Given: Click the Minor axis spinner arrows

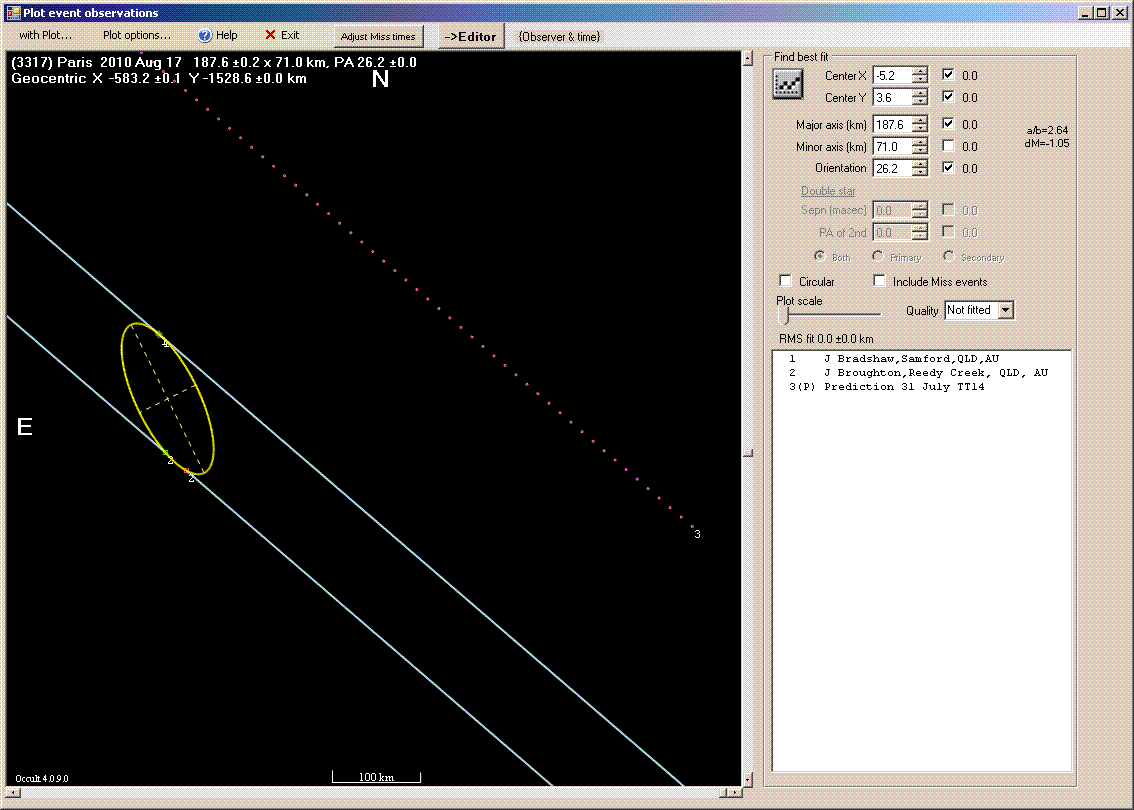Looking at the screenshot, I should click(x=920, y=147).
